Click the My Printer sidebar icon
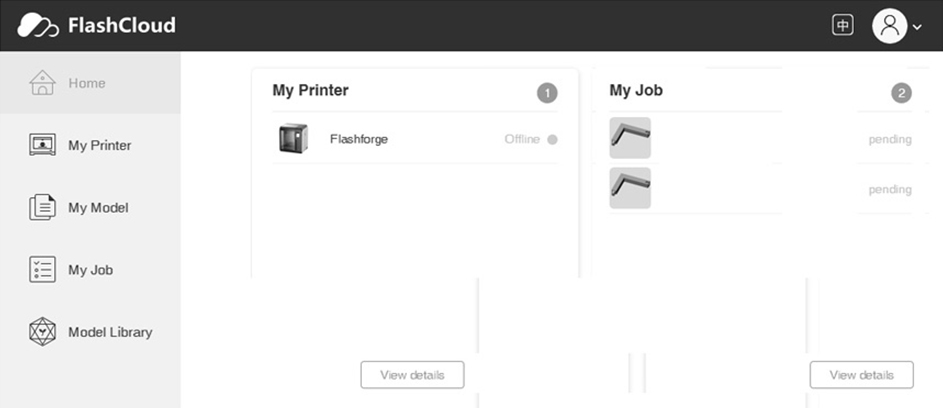 (x=42, y=145)
